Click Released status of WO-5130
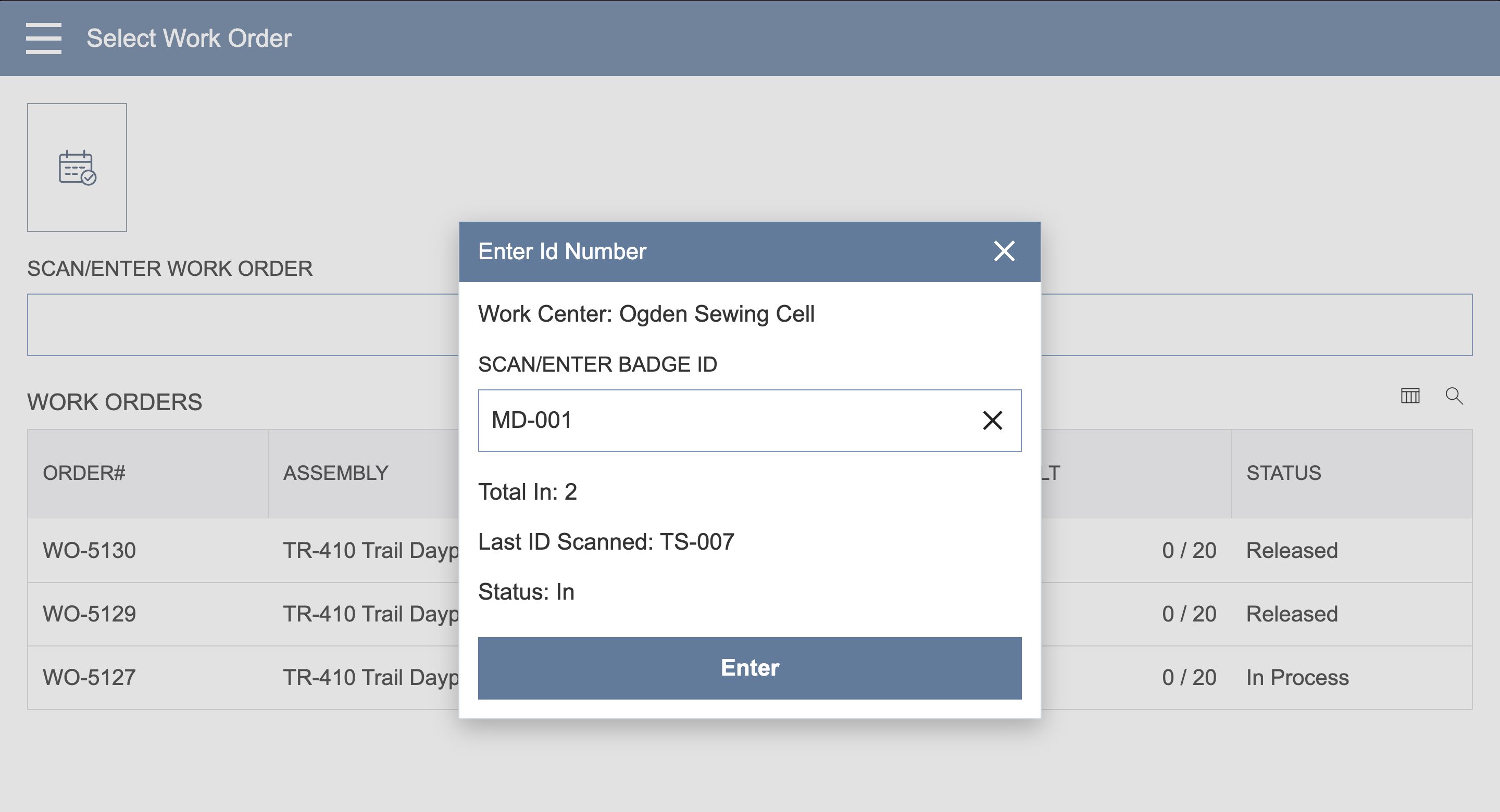This screenshot has height=812, width=1500. point(1292,550)
